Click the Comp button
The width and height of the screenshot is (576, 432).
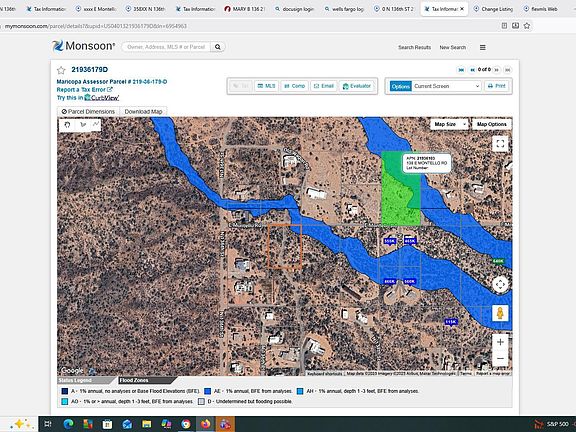[295, 86]
